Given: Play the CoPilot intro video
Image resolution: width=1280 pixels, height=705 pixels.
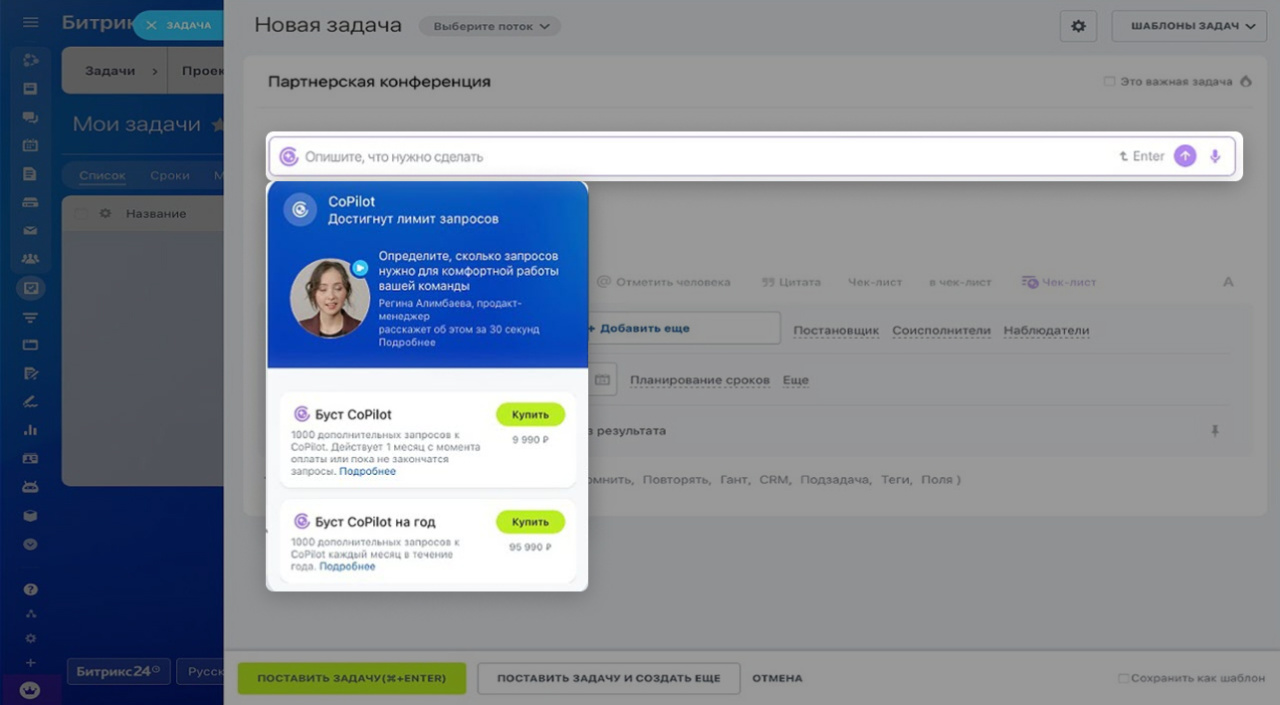Looking at the screenshot, I should (x=360, y=268).
